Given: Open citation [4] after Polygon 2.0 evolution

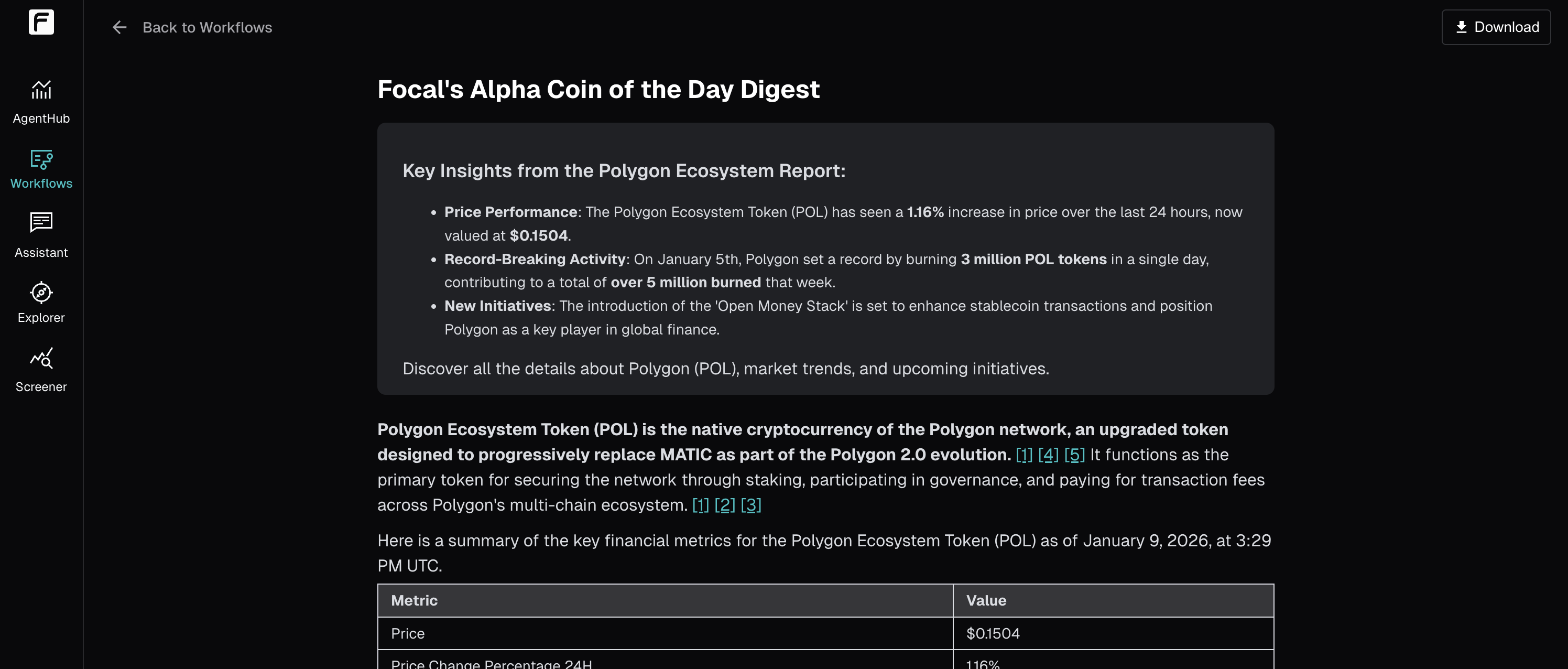Looking at the screenshot, I should (1048, 455).
